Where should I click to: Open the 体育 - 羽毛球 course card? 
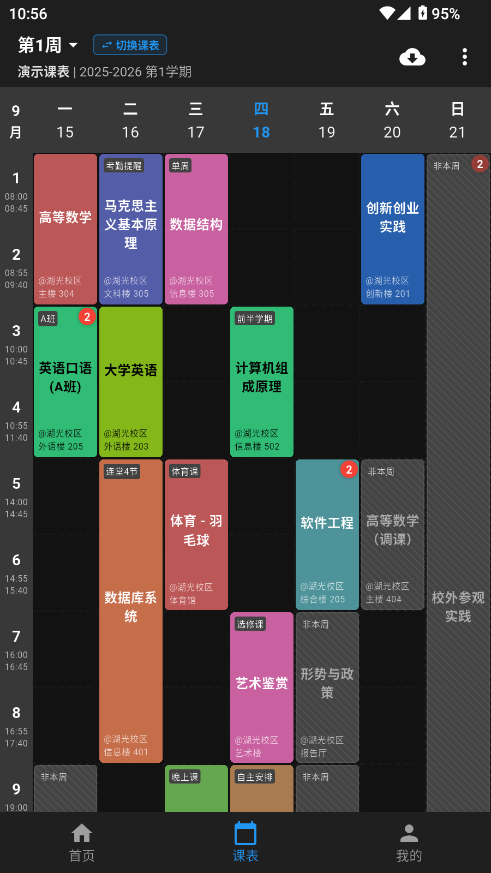(x=196, y=534)
